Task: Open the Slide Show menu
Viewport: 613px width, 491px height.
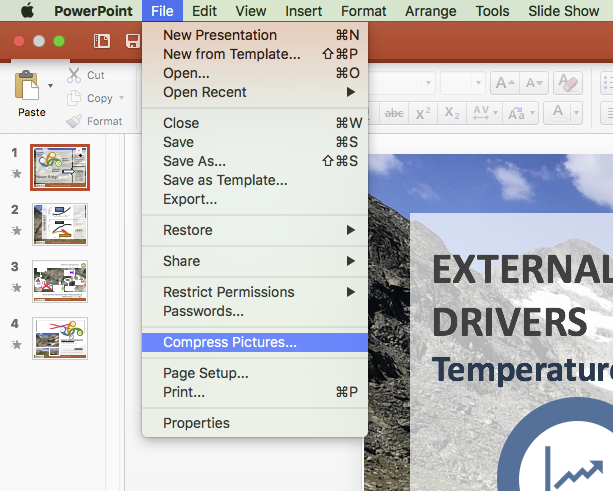Action: [x=563, y=11]
